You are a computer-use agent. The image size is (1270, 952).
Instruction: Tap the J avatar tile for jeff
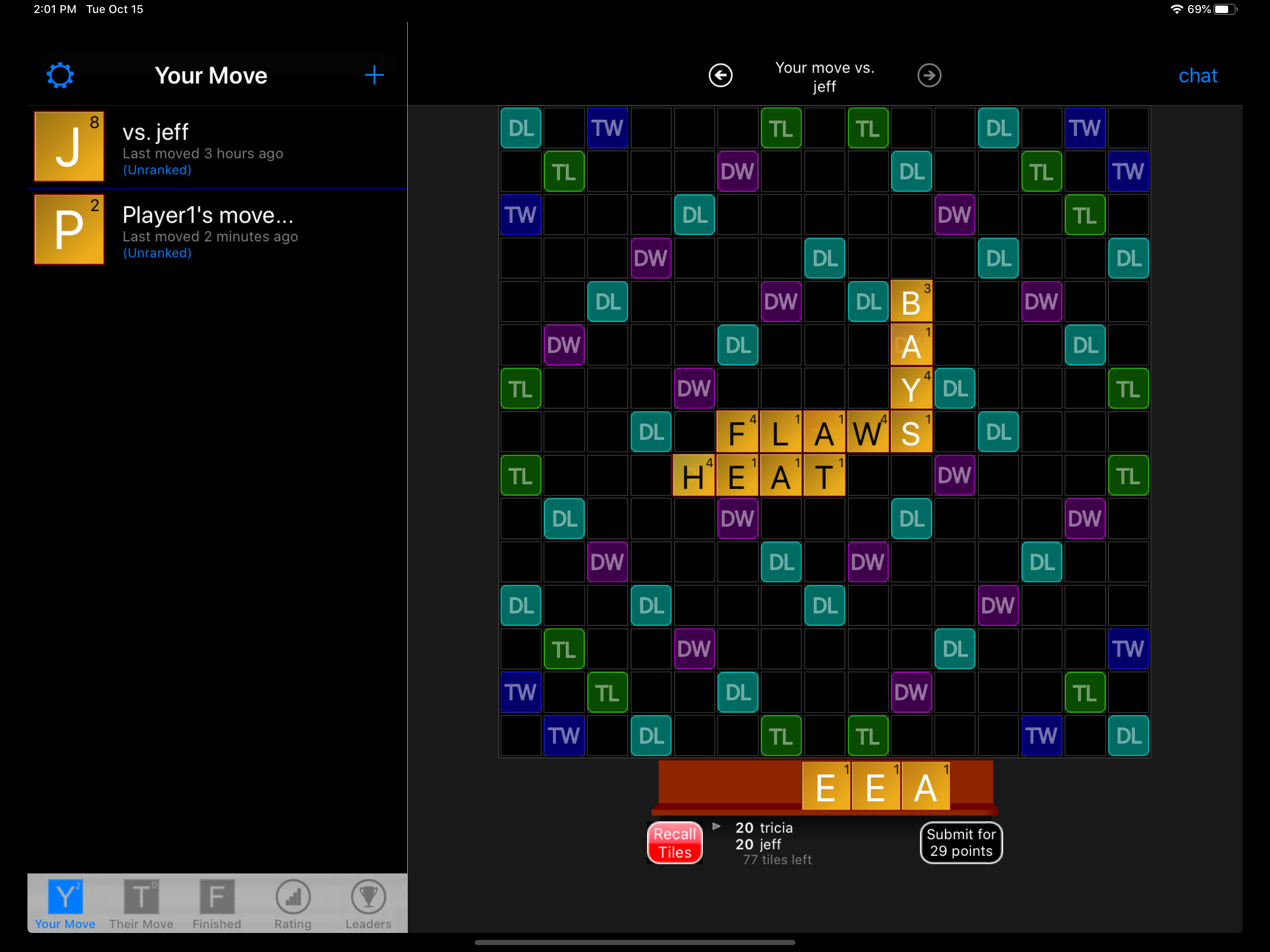pyautogui.click(x=69, y=146)
